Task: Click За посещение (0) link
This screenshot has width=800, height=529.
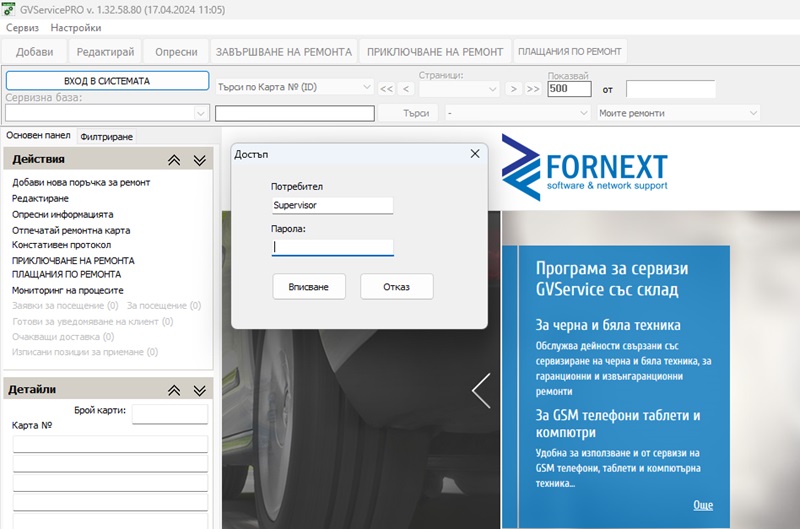Action: [x=164, y=305]
